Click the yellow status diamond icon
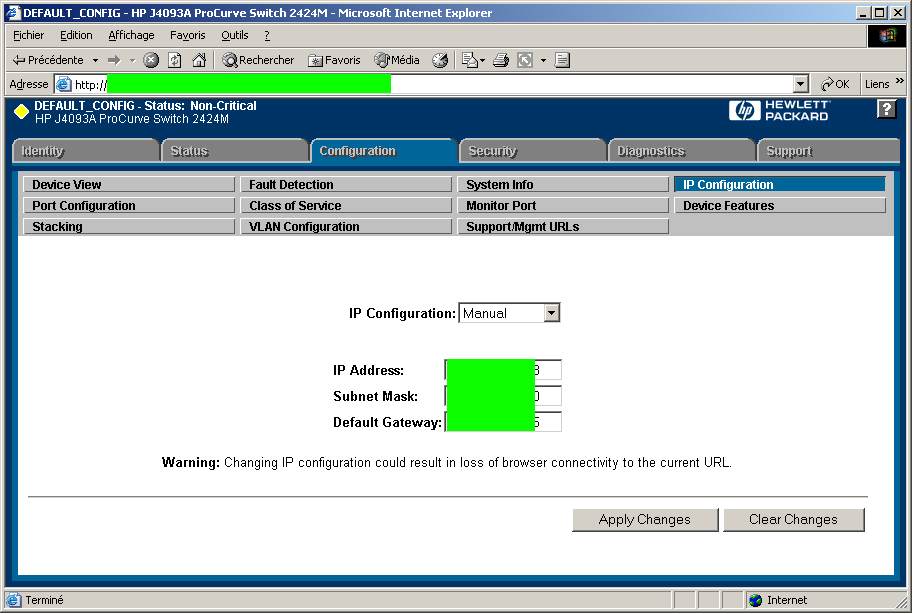Viewport: 913px width, 614px height. point(22,111)
